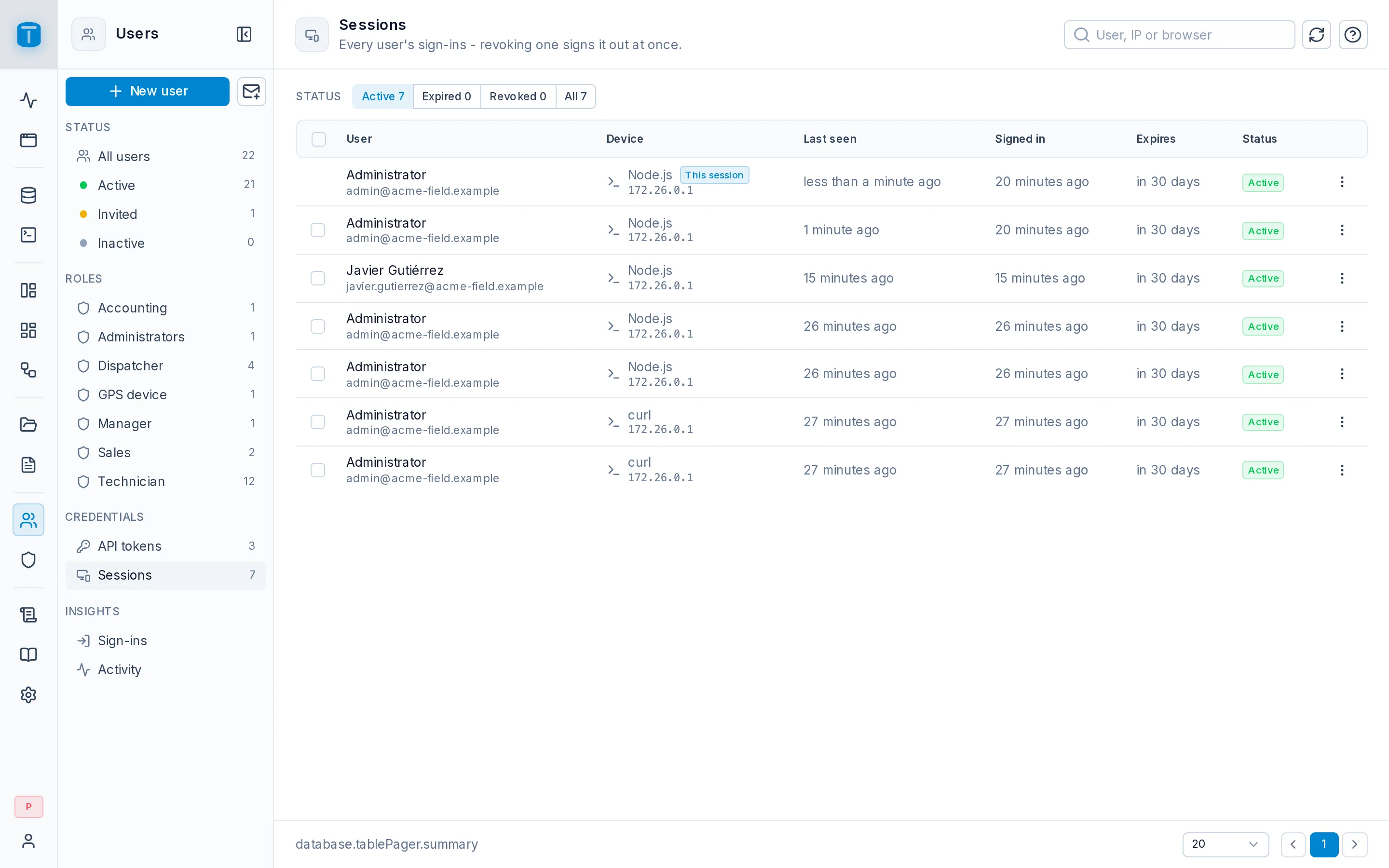Select the Active 7 status tab

click(x=383, y=96)
